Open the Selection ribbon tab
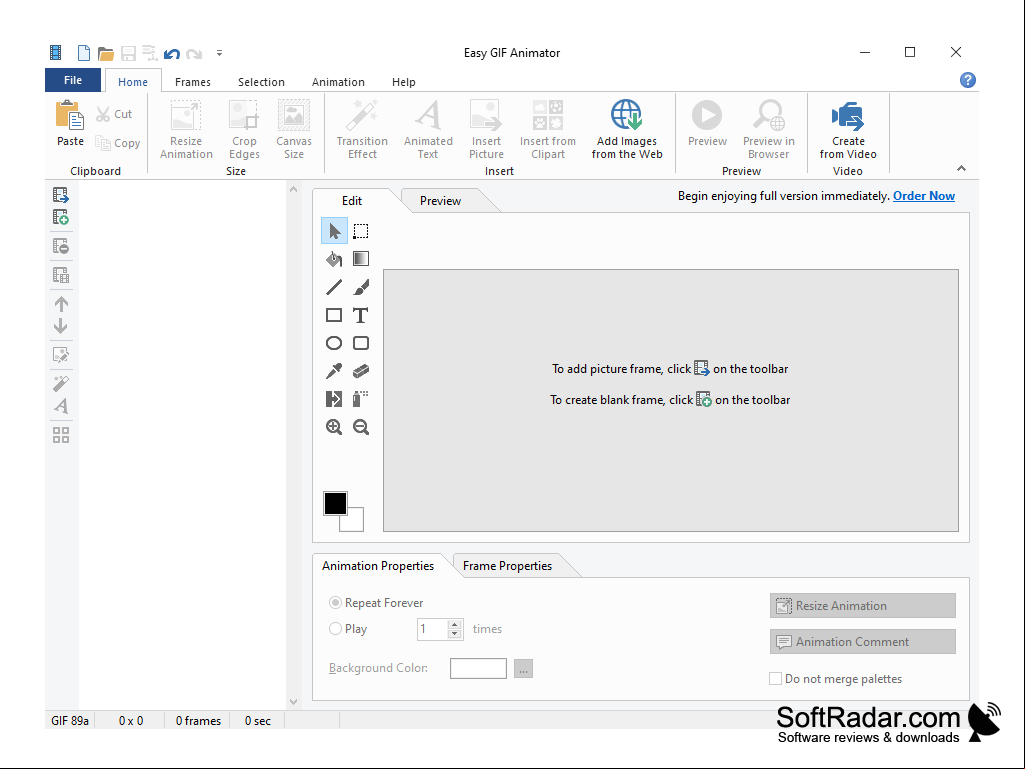Viewport: 1025px width, 769px height. [261, 82]
